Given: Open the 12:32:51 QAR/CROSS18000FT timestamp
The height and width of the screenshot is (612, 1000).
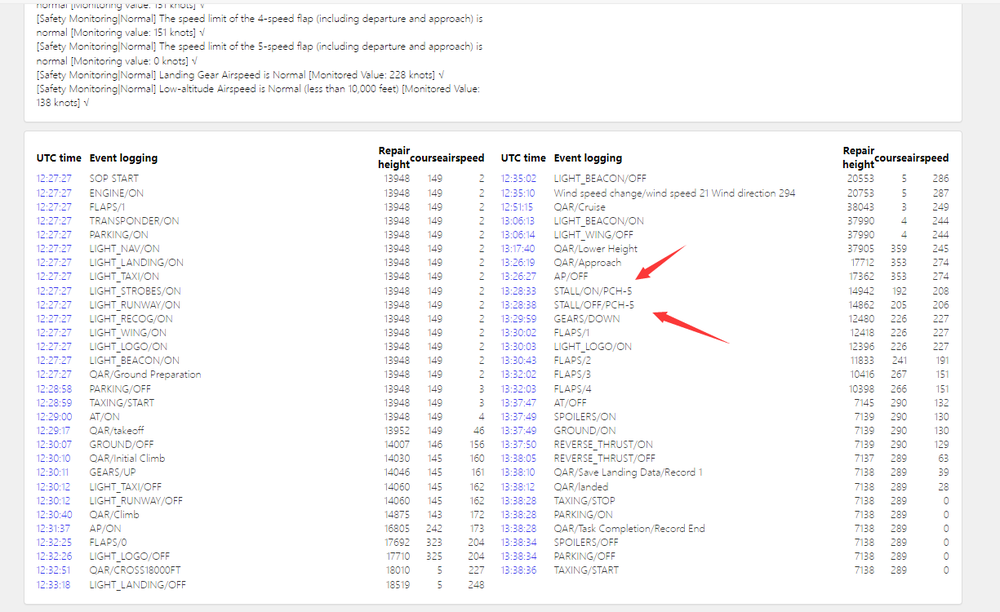Looking at the screenshot, I should coord(54,570).
